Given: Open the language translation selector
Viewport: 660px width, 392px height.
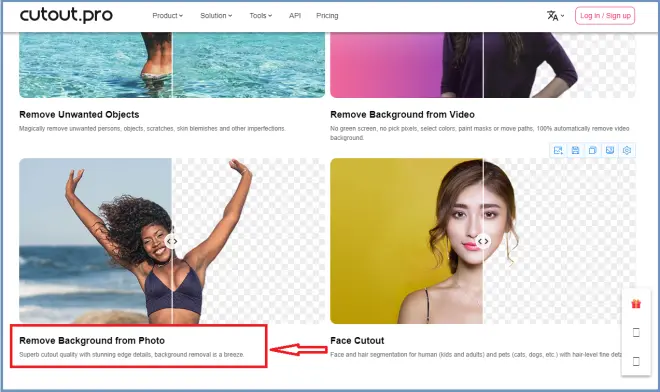Looking at the screenshot, I should click(555, 16).
